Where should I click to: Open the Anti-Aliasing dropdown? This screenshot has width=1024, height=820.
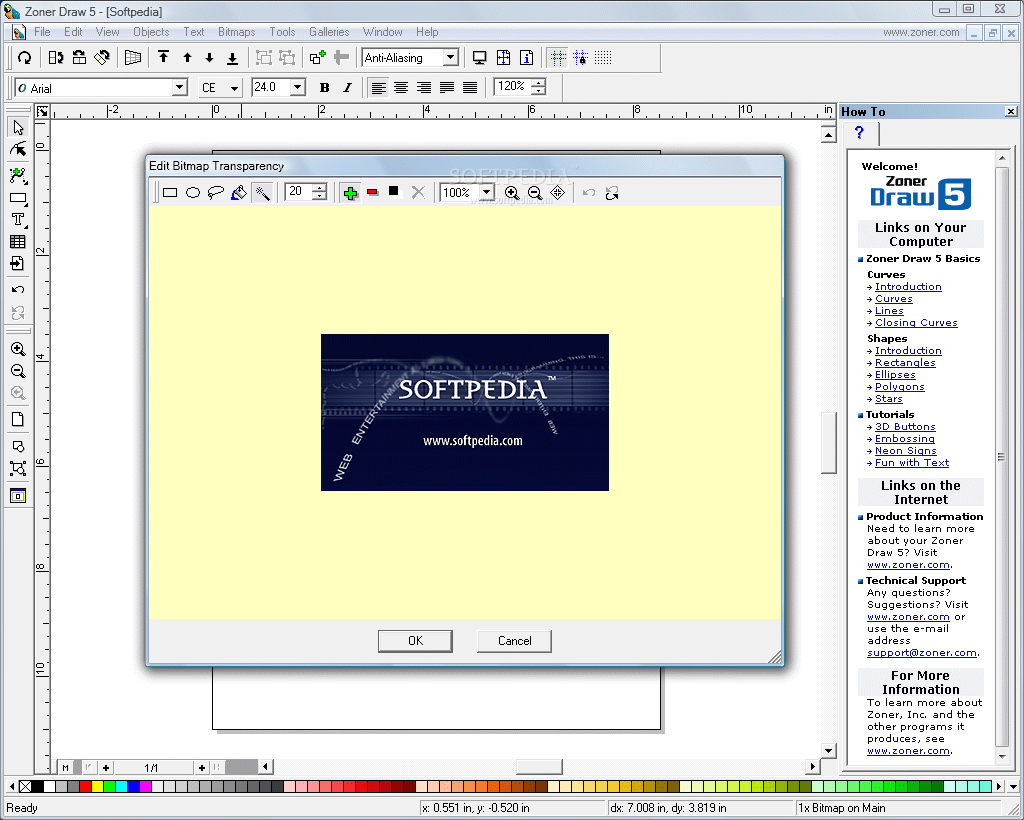click(x=451, y=57)
